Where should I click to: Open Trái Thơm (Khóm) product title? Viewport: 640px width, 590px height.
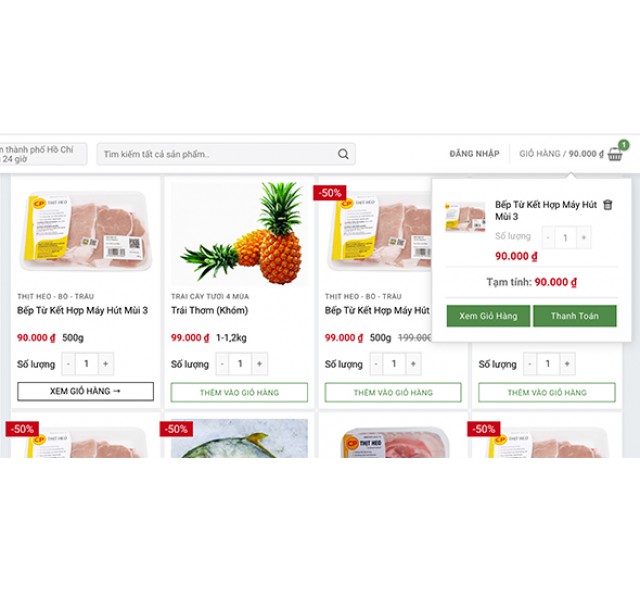tap(209, 311)
